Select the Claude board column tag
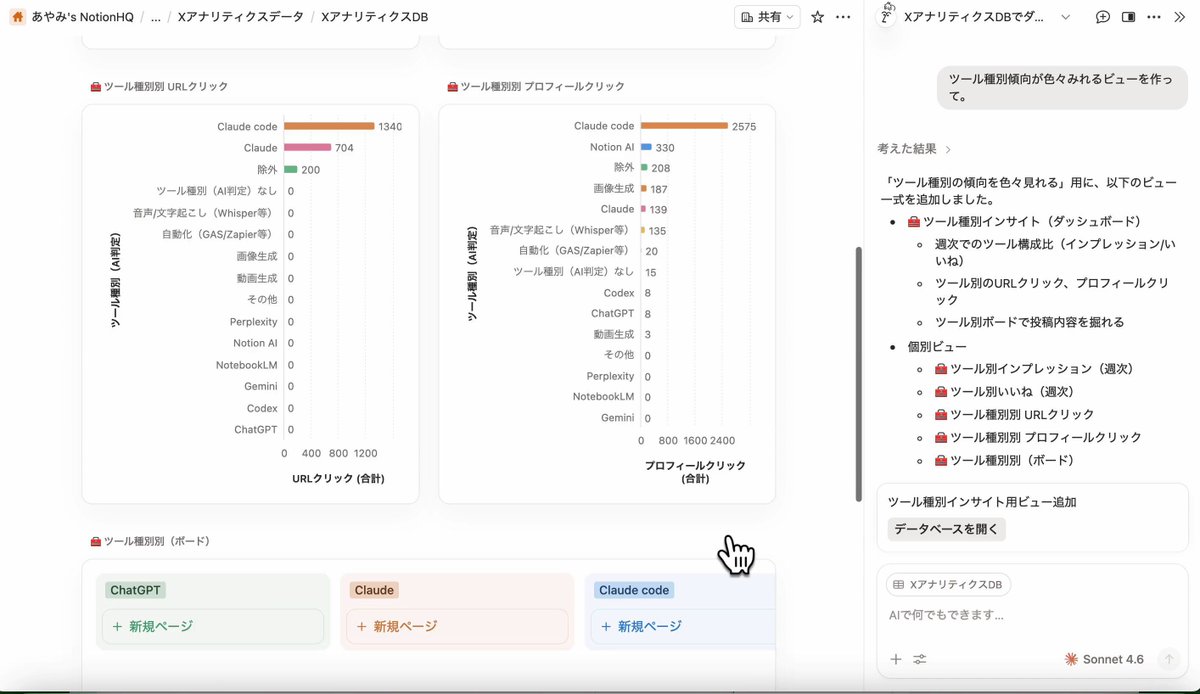This screenshot has width=1200, height=694. tap(374, 590)
